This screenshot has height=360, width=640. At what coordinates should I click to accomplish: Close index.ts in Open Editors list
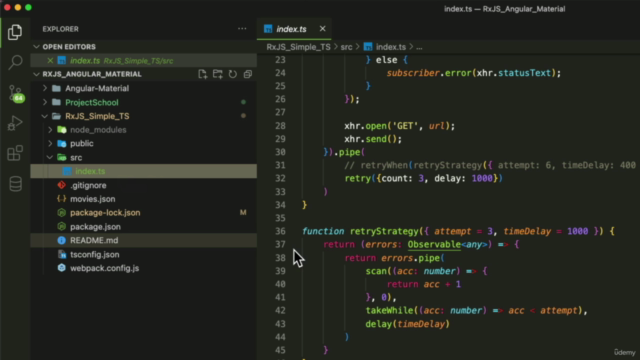pyautogui.click(x=50, y=60)
